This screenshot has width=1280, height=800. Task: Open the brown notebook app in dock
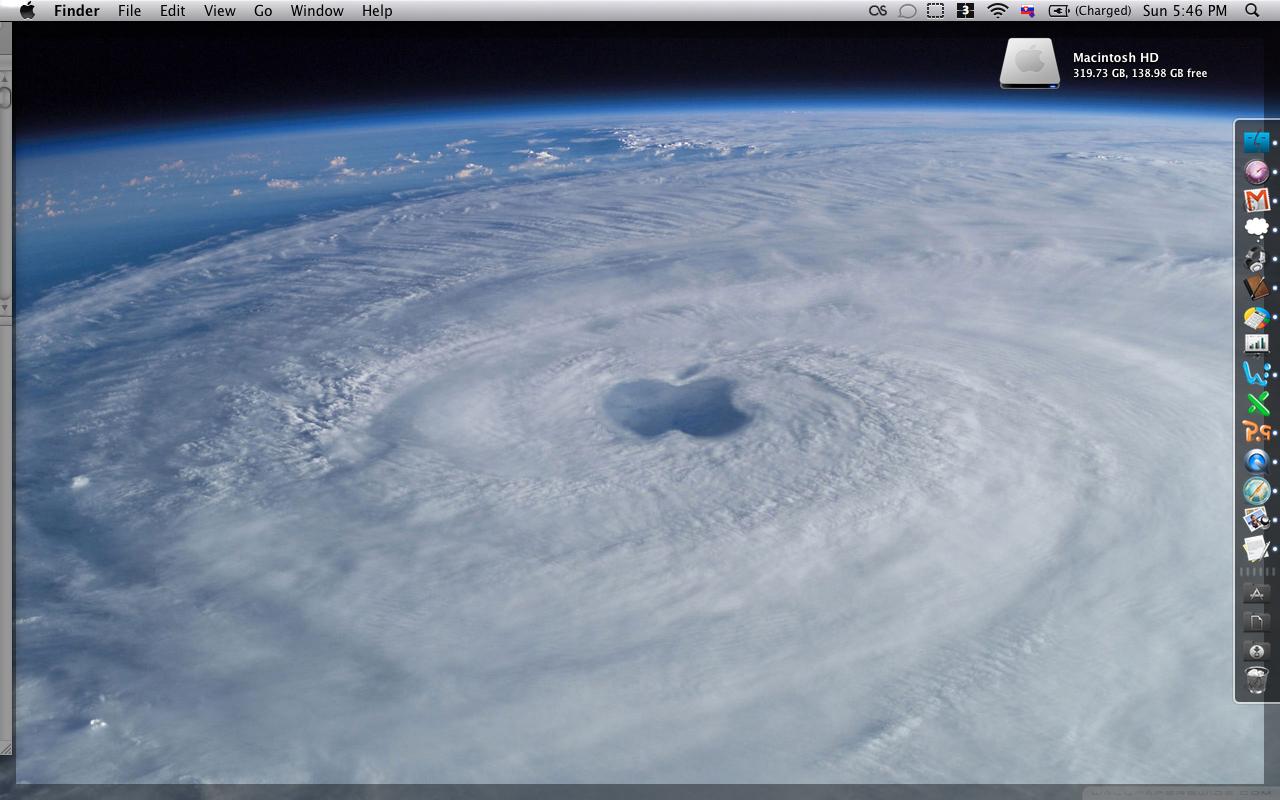pos(1257,287)
